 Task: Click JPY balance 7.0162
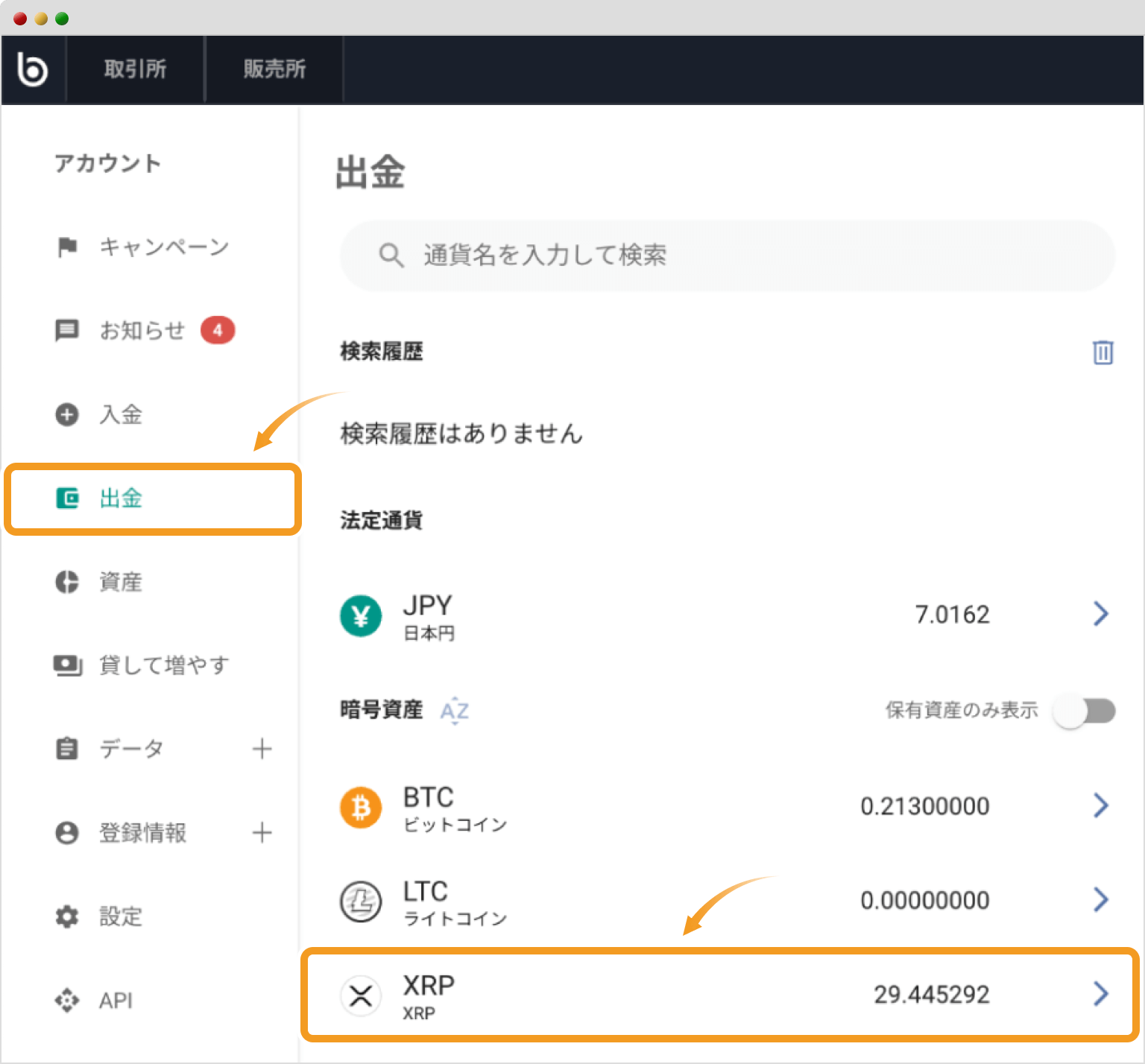952,615
